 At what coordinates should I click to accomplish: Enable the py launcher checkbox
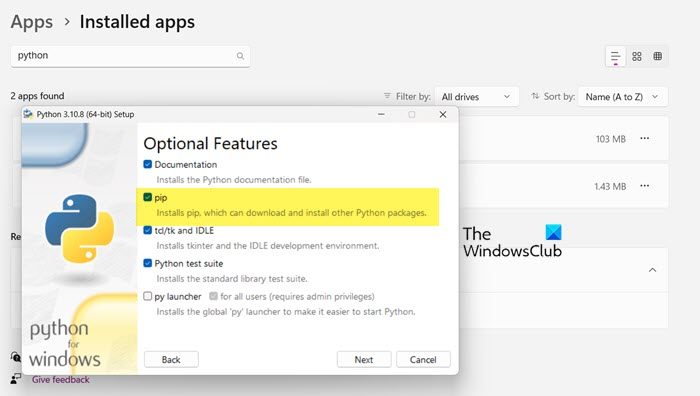148,296
